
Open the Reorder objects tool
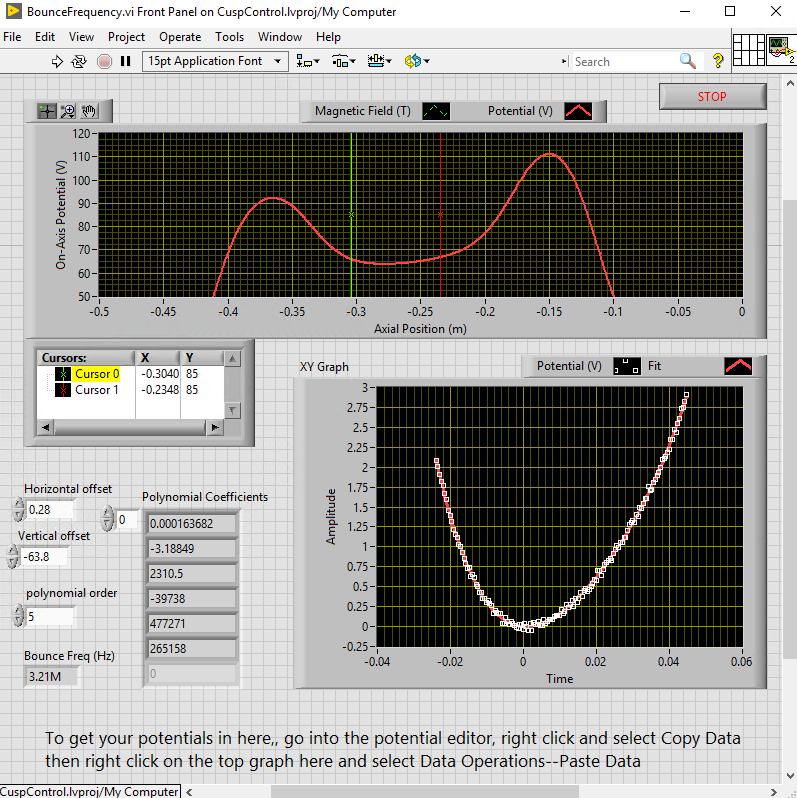pyautogui.click(x=416, y=61)
